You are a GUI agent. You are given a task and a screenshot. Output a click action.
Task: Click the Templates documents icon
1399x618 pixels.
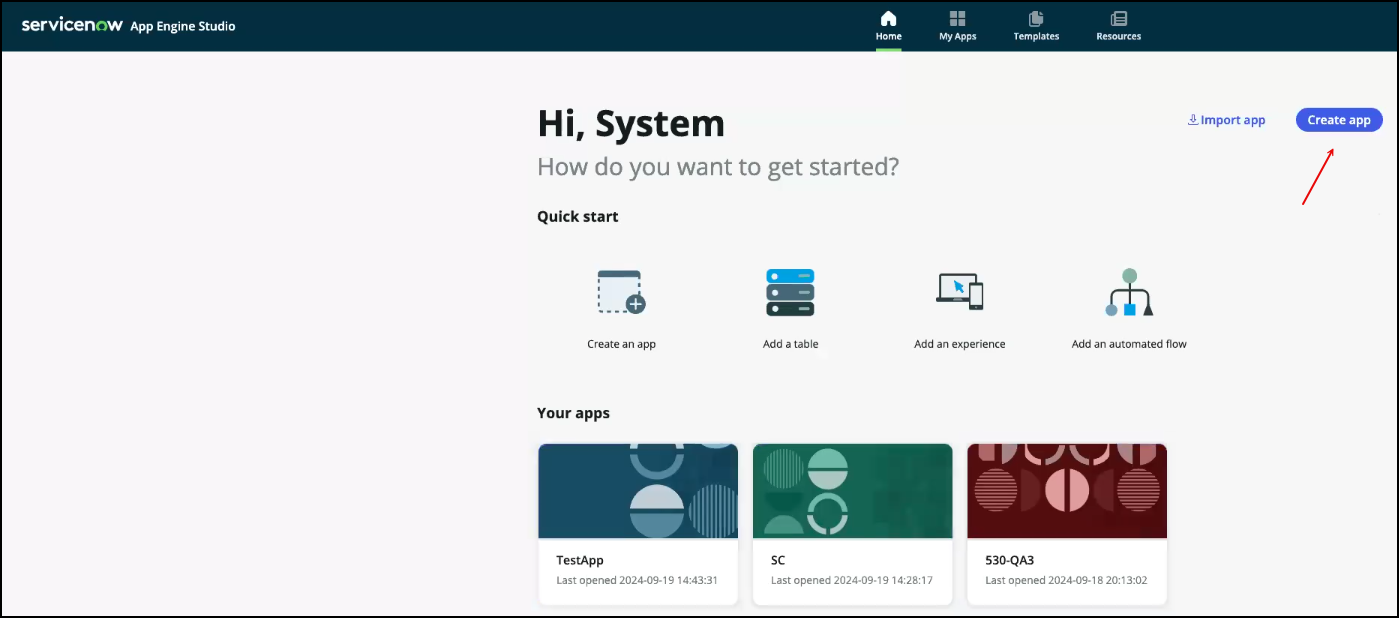tap(1036, 19)
